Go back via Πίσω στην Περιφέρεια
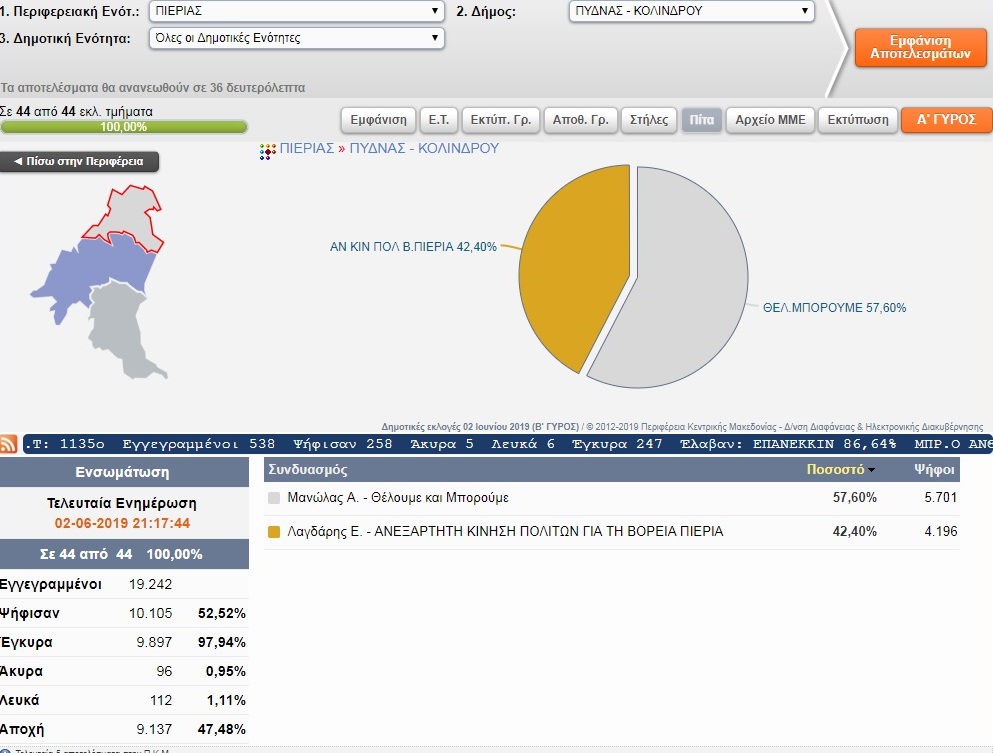Screen dimensions: 993x753 click(79, 161)
